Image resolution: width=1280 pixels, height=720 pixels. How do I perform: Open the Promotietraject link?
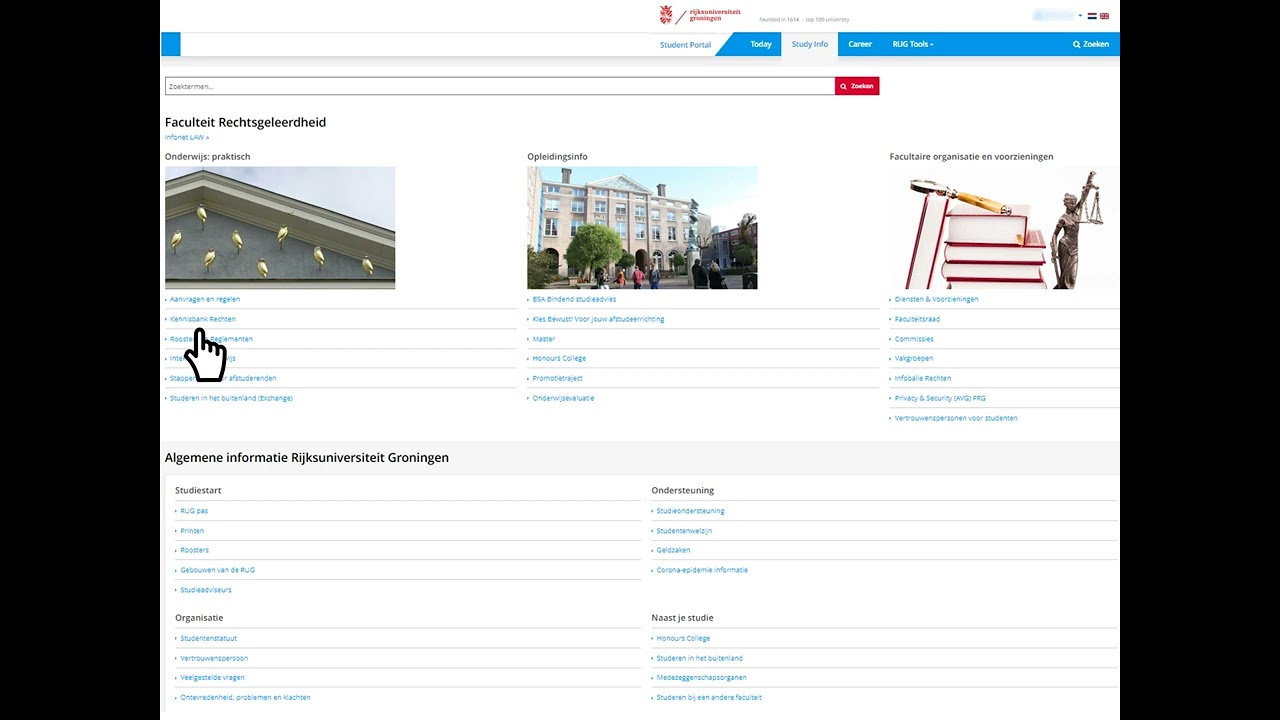pyautogui.click(x=557, y=378)
